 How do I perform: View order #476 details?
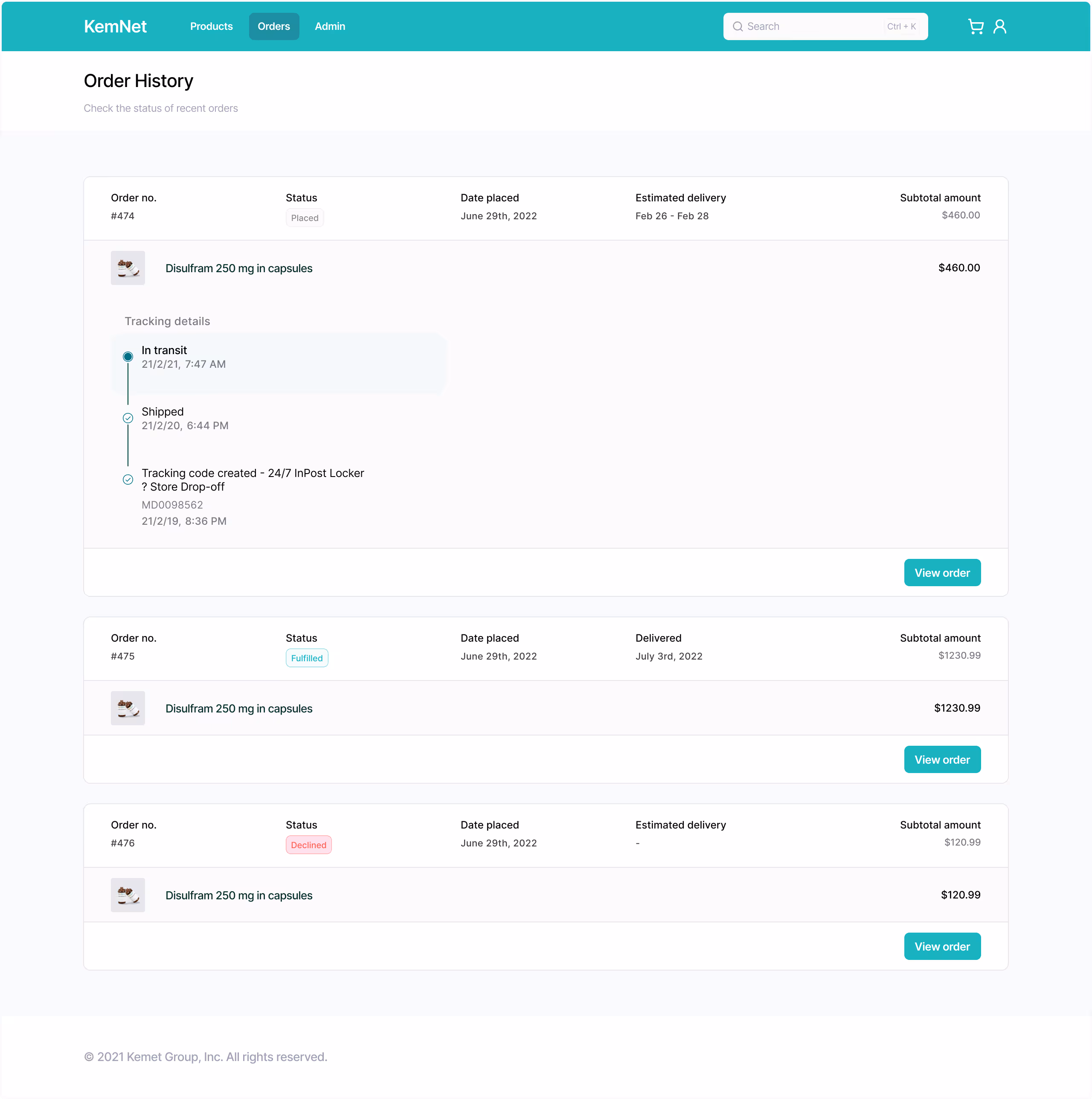tap(942, 947)
